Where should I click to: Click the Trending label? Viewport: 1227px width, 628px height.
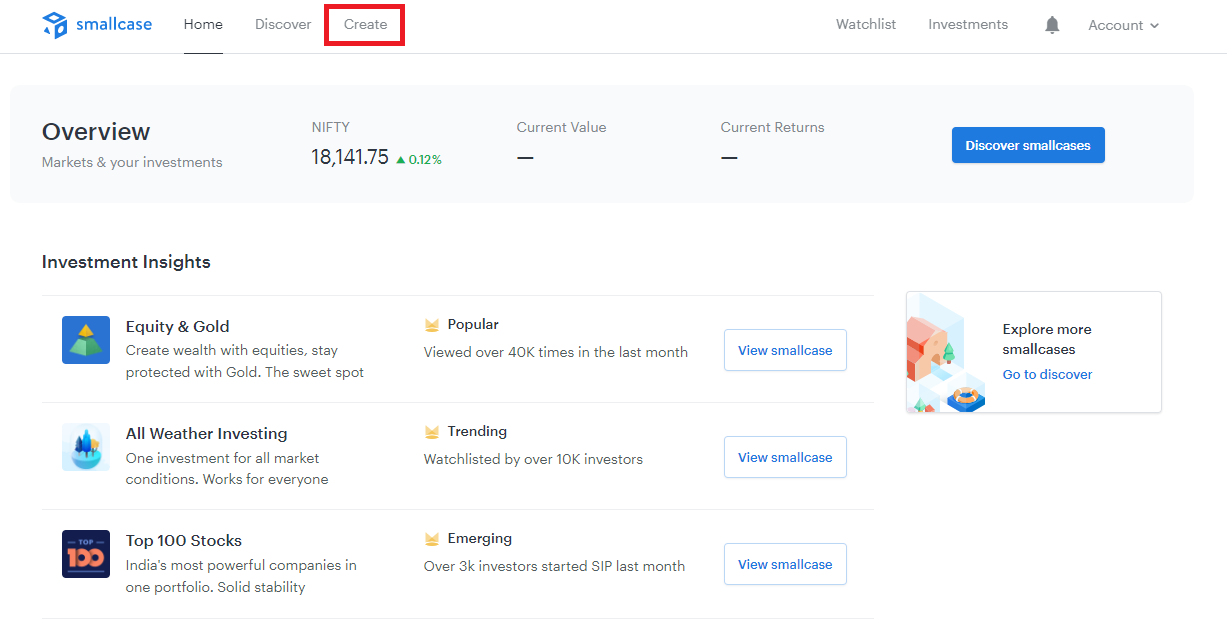[x=477, y=431]
